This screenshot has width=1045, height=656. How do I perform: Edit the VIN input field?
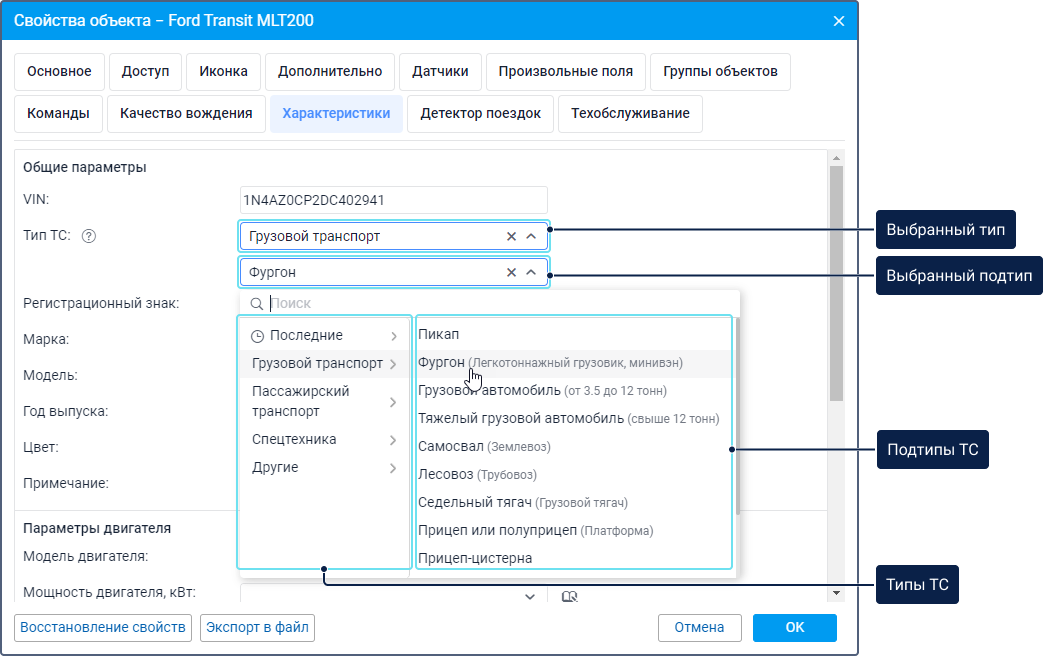click(393, 200)
